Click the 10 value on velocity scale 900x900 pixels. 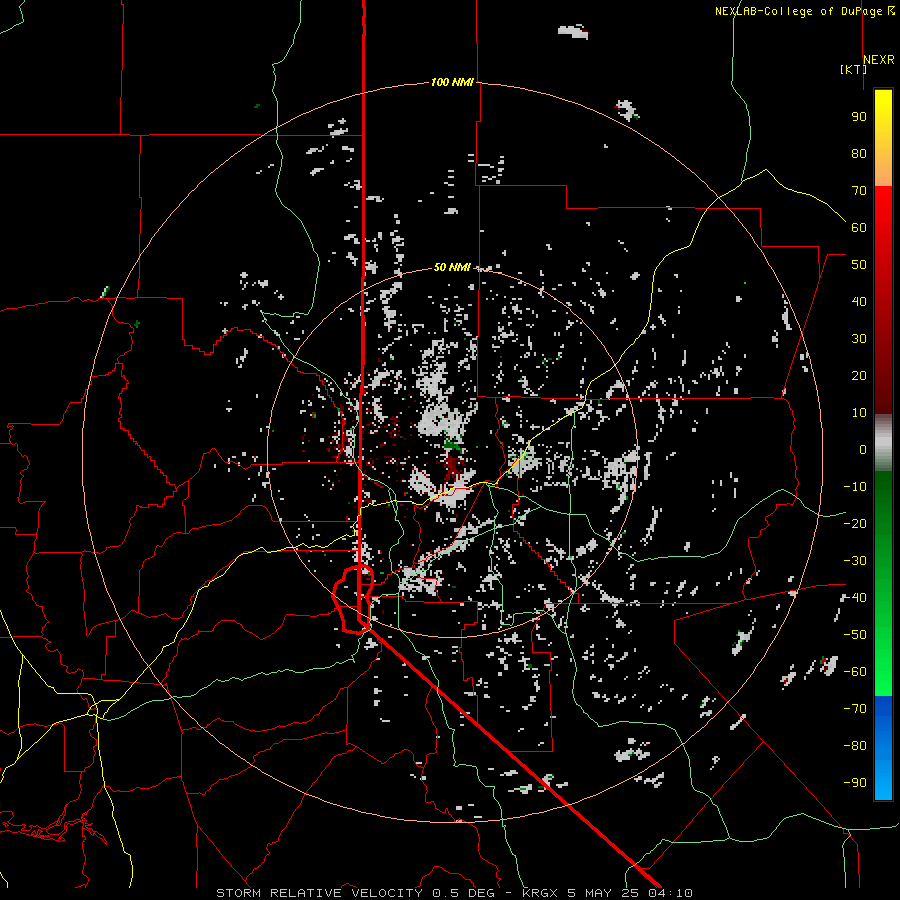859,413
